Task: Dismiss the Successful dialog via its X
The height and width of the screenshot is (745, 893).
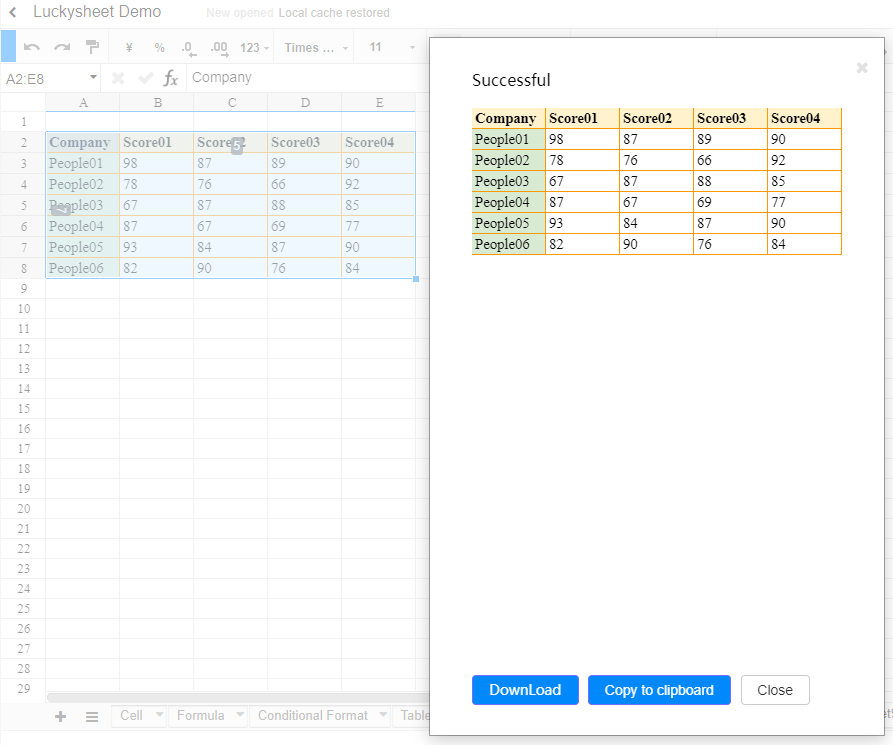Action: click(x=862, y=68)
